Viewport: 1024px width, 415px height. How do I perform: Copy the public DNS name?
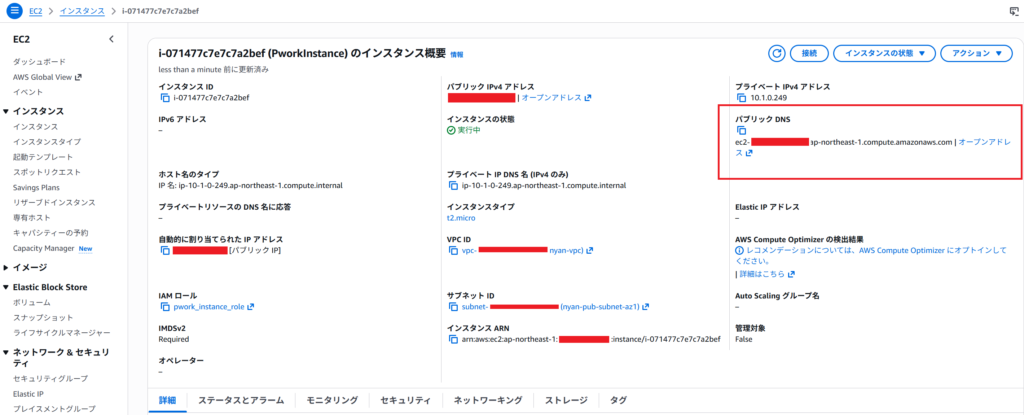click(741, 130)
